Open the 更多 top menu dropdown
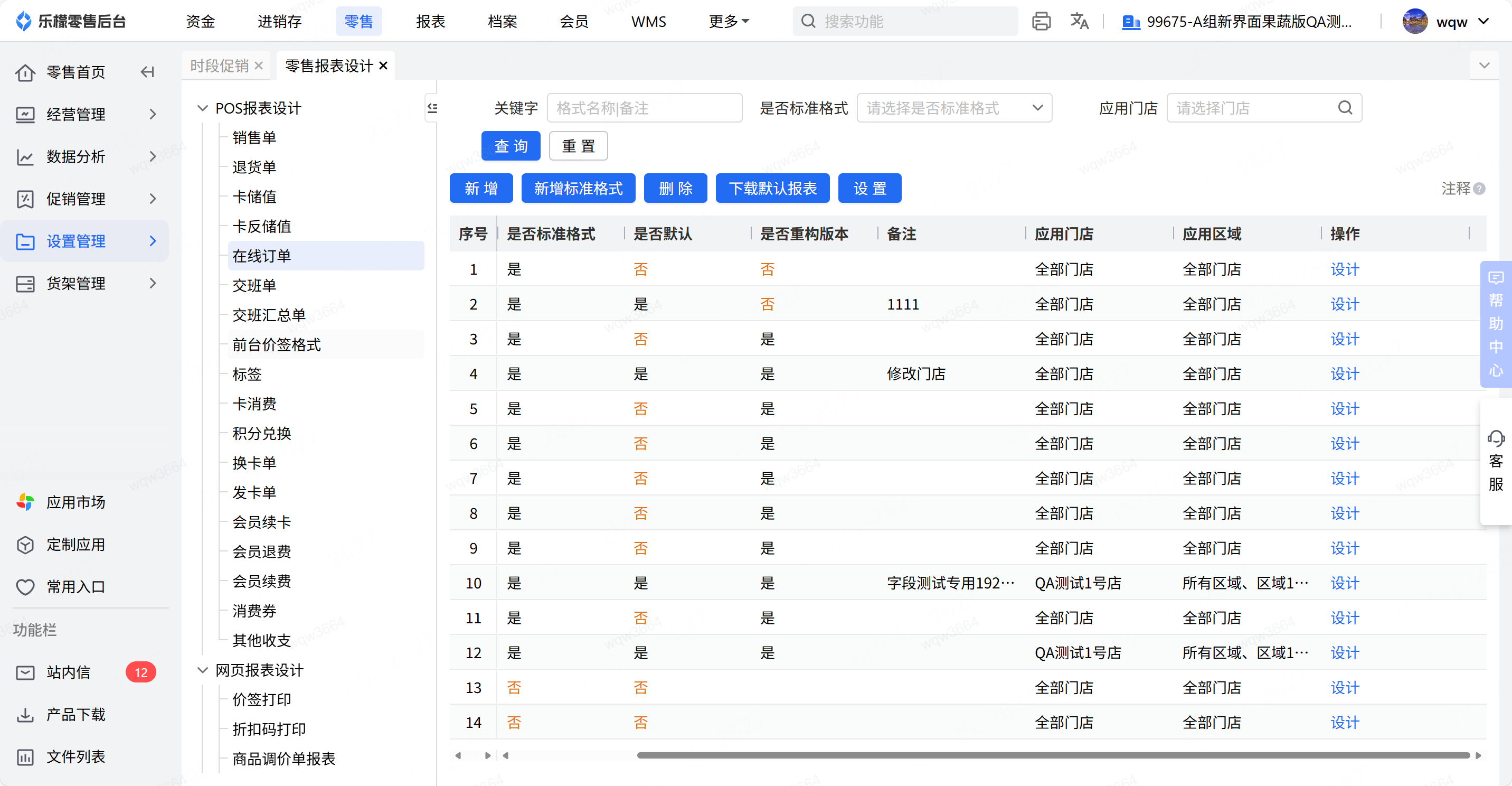 point(729,22)
